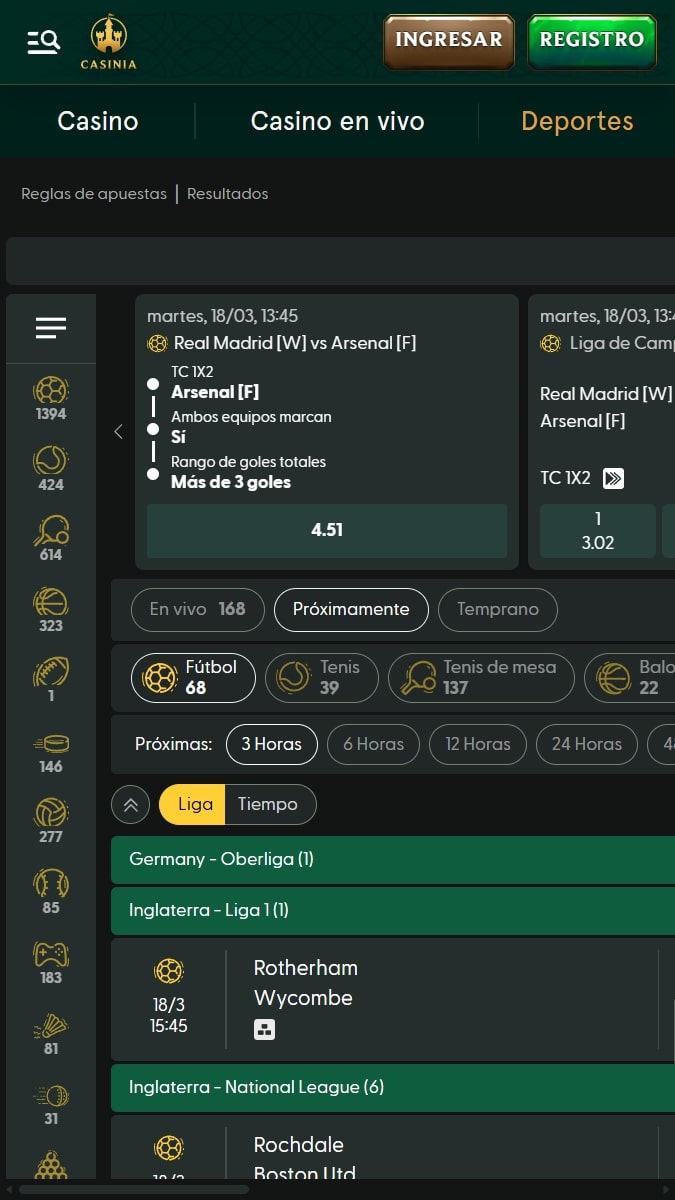Click the statistics icon under Rotherham Wycombe
The height and width of the screenshot is (1200, 675).
pos(264,1029)
